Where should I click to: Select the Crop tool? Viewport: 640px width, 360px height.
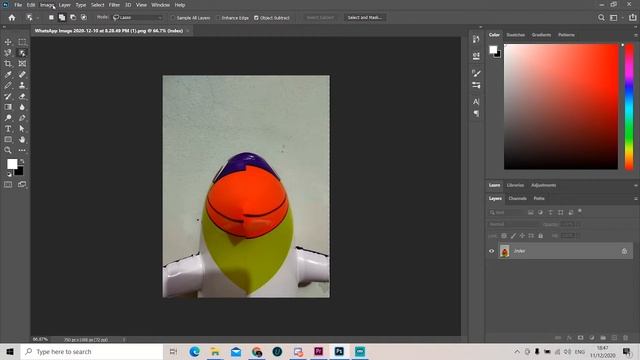click(8, 64)
